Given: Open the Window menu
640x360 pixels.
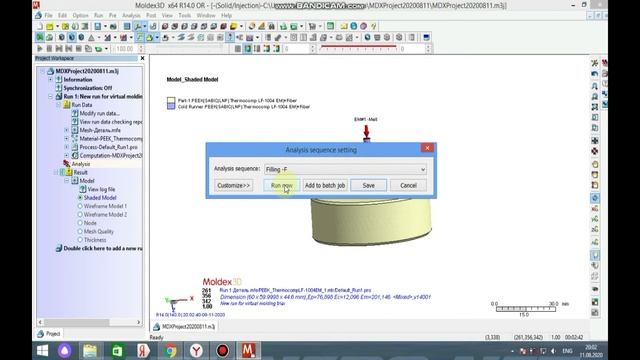Looking at the screenshot, I should coord(206,16).
